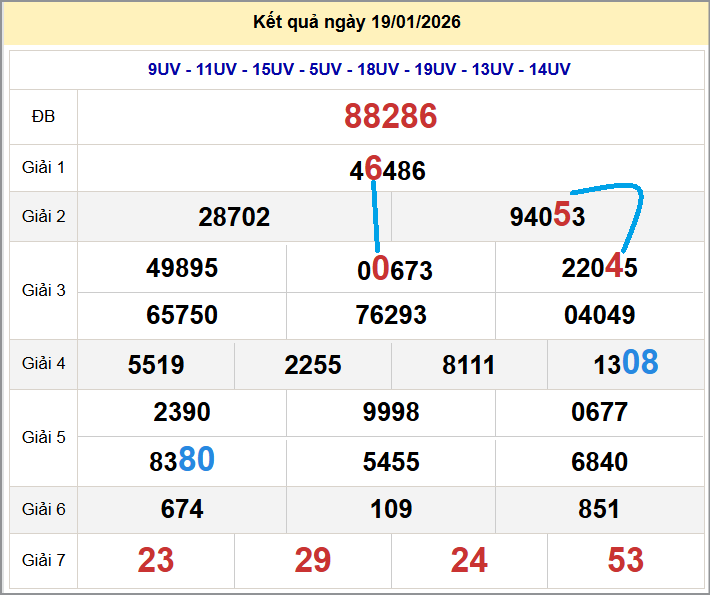Screen dimensions: 710x595
Task: Select the special prize number 88286
Action: tap(391, 117)
